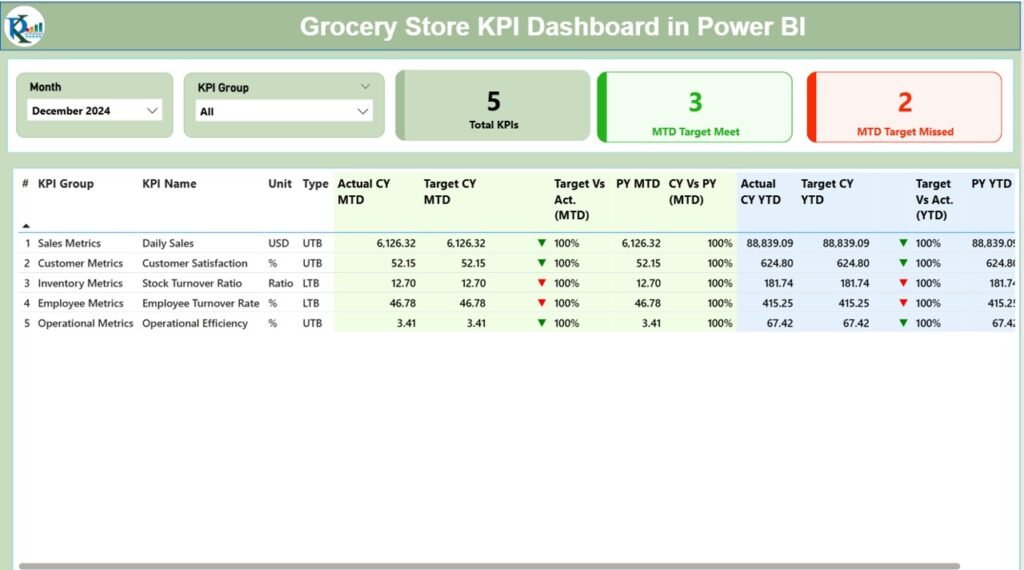
Task: Click the USD unit cell
Action: pos(278,243)
